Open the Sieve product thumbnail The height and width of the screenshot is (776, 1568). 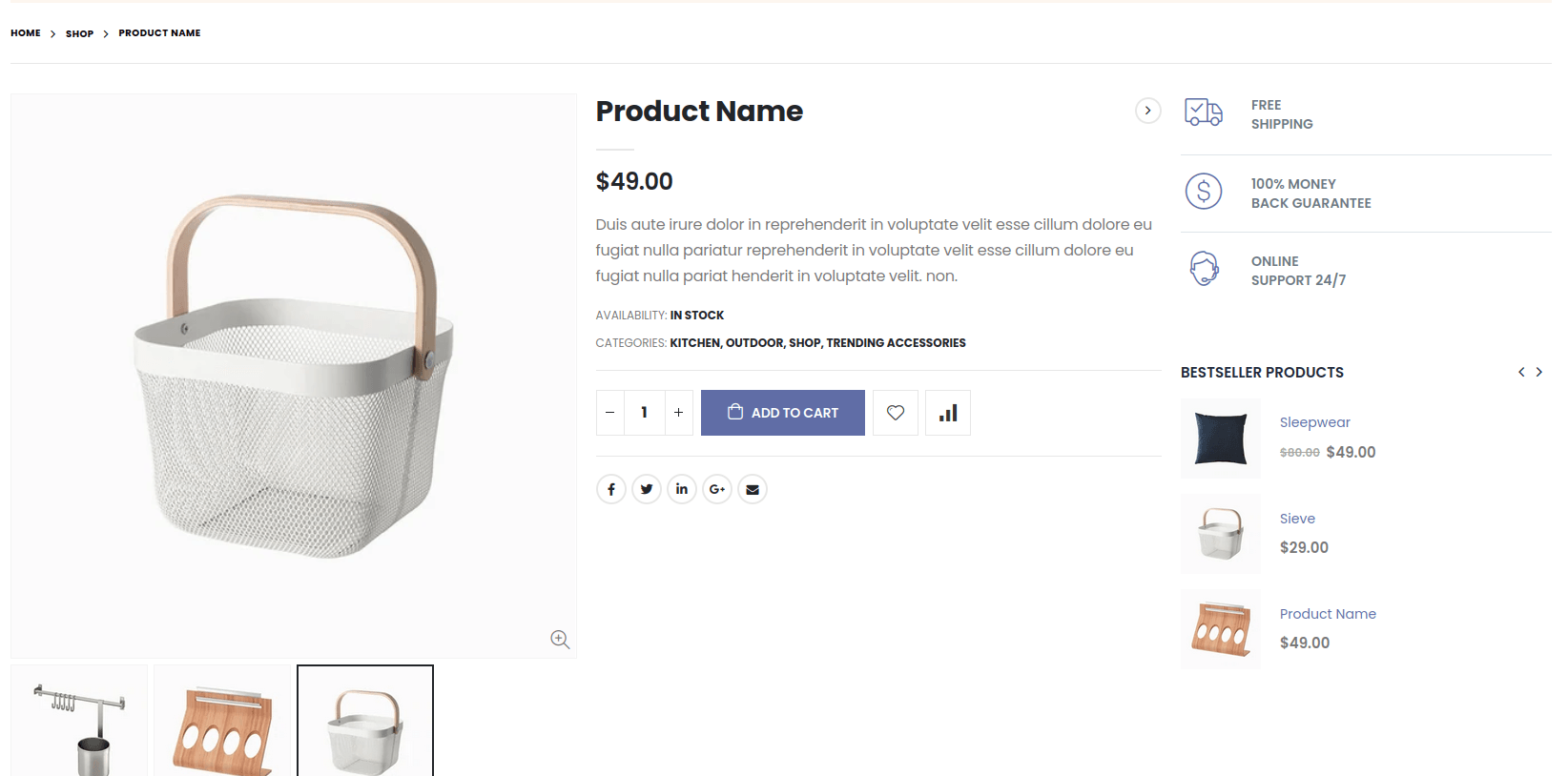point(1221,534)
